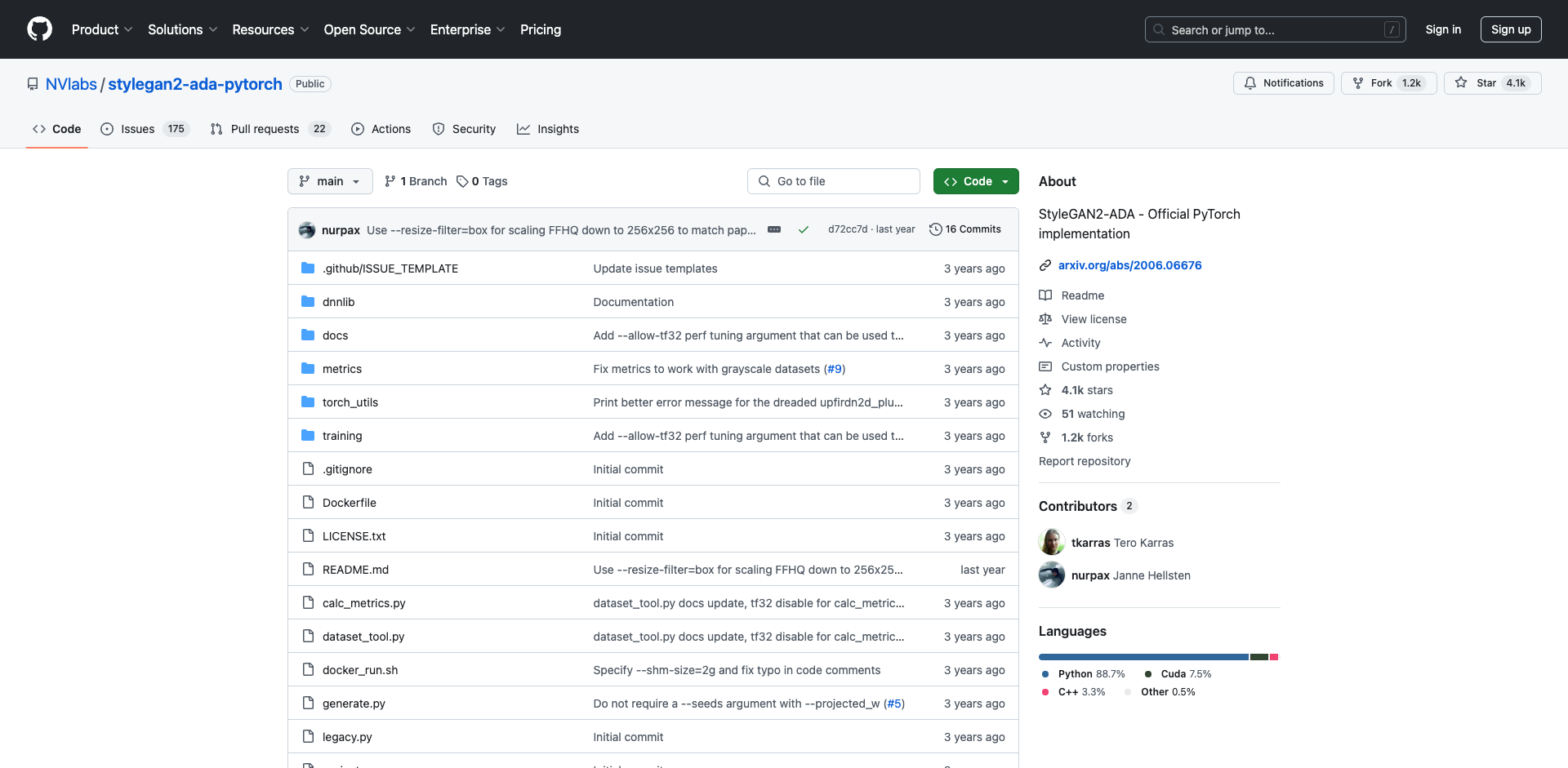Open the NVlabs organization link
Screen dimensions: 1568x768
click(x=71, y=84)
